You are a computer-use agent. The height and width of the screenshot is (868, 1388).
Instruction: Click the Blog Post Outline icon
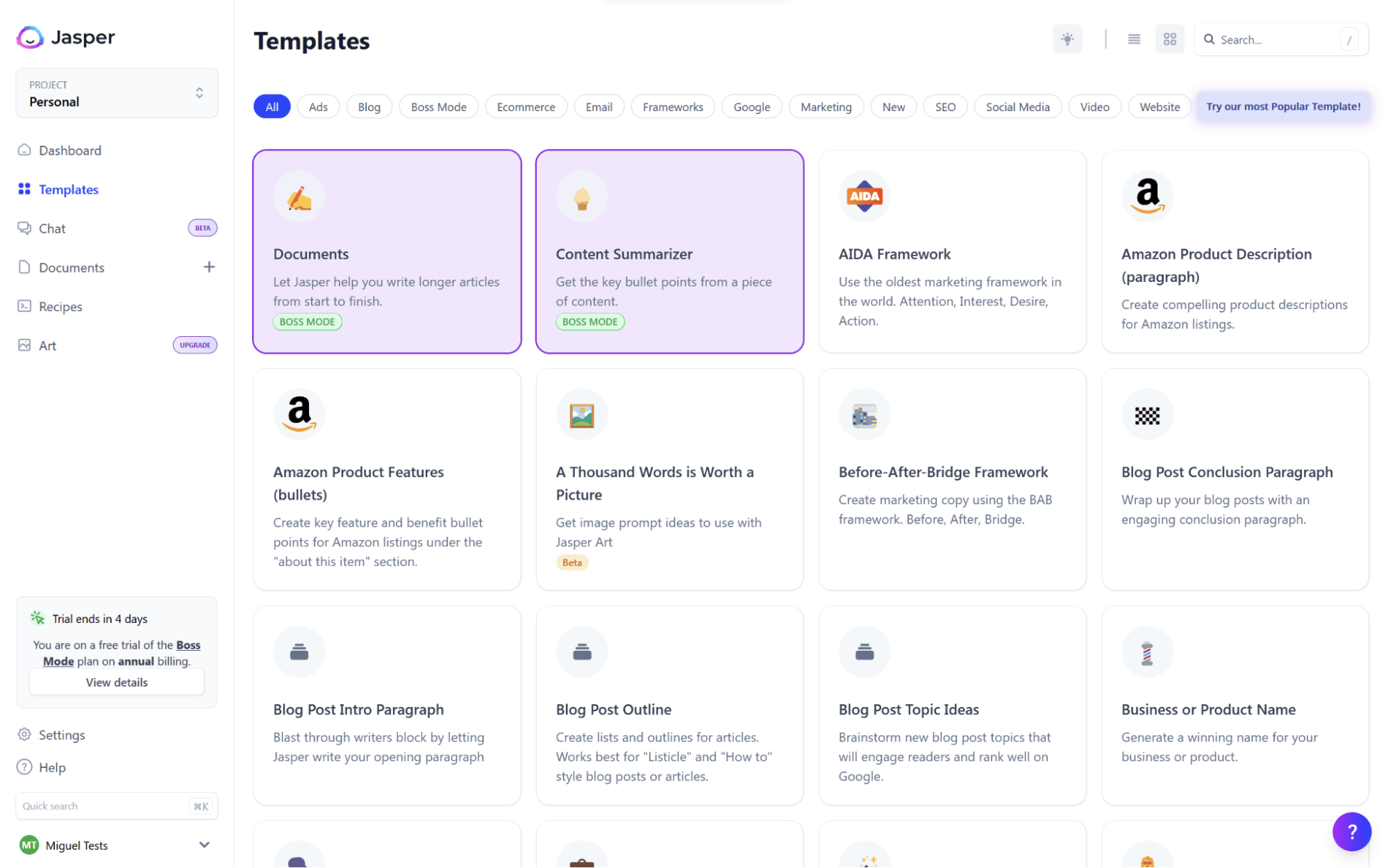click(582, 652)
